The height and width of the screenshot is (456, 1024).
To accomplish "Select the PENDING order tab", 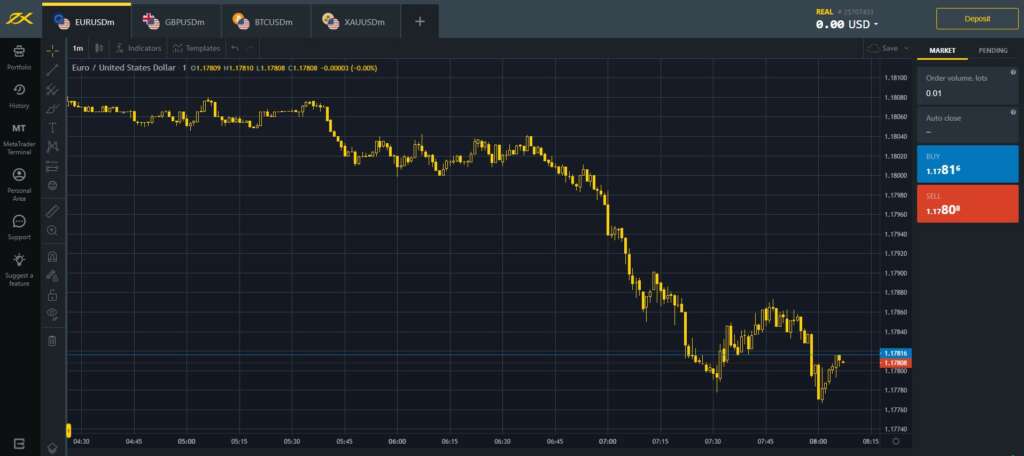I will coord(993,50).
